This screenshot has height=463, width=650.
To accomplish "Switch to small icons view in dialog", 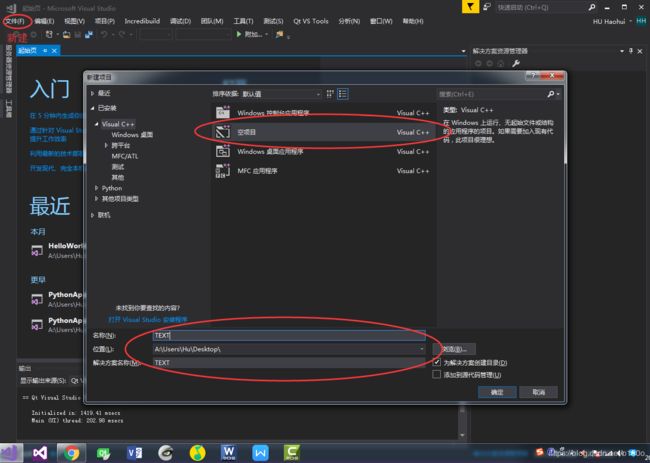I will [x=330, y=94].
